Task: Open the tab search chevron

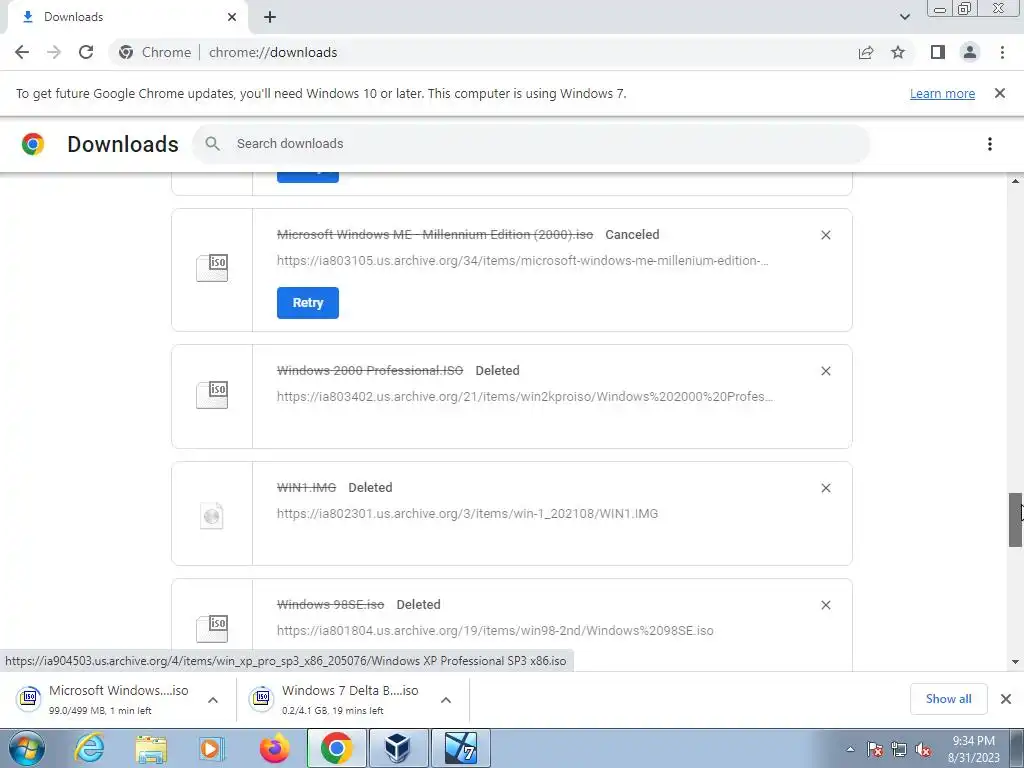Action: coord(904,17)
